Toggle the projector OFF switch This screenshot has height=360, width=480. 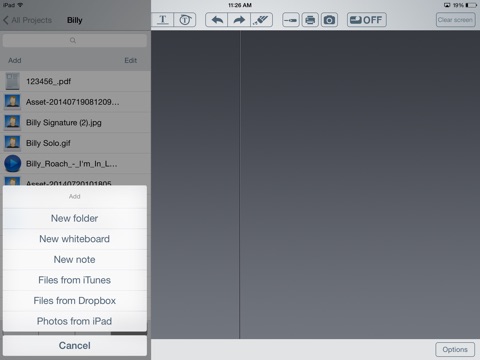[x=367, y=20]
